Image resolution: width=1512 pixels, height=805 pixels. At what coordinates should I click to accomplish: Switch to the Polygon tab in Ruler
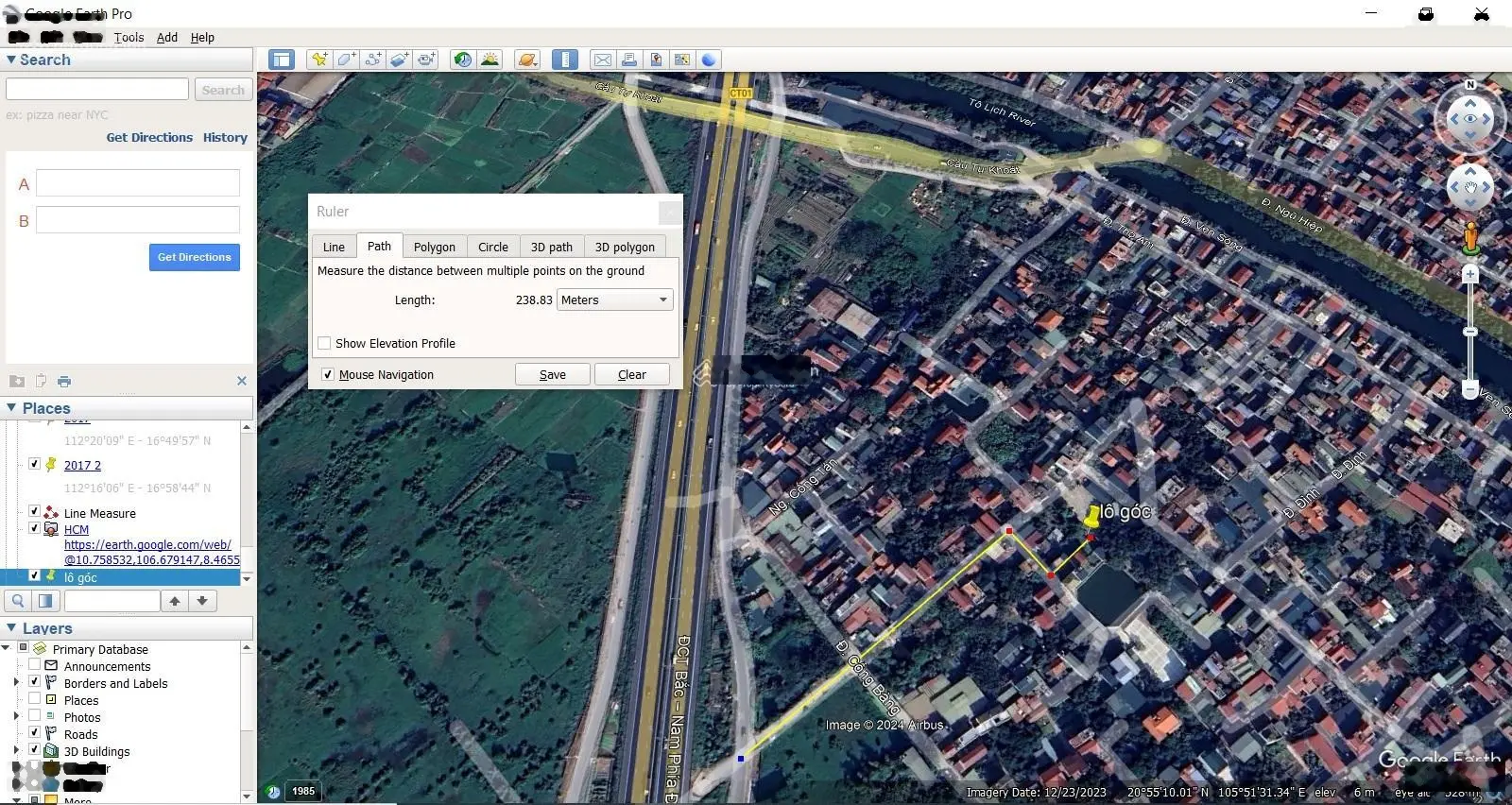pyautogui.click(x=435, y=247)
